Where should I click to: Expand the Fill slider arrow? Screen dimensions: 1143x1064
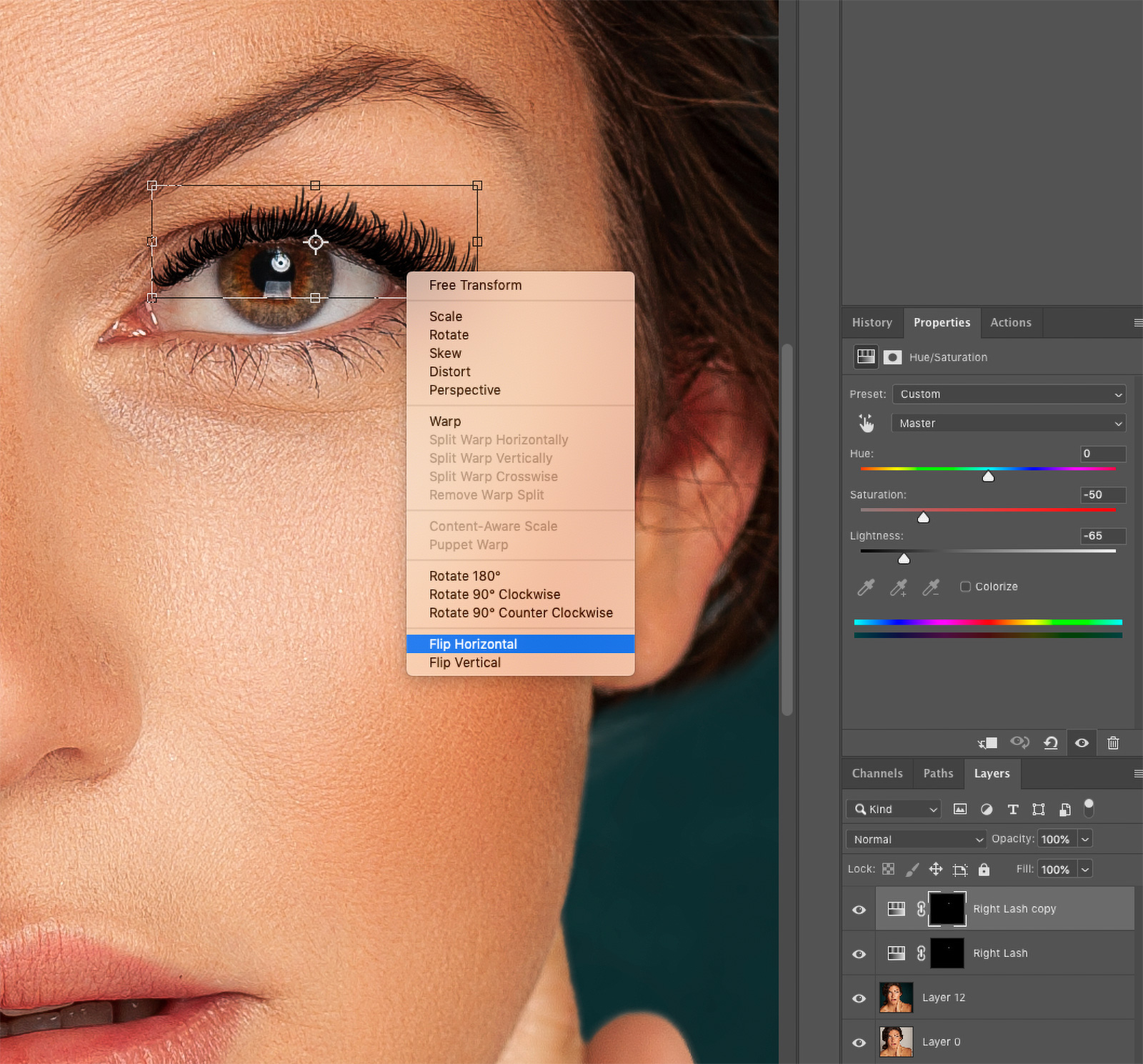(1085, 869)
